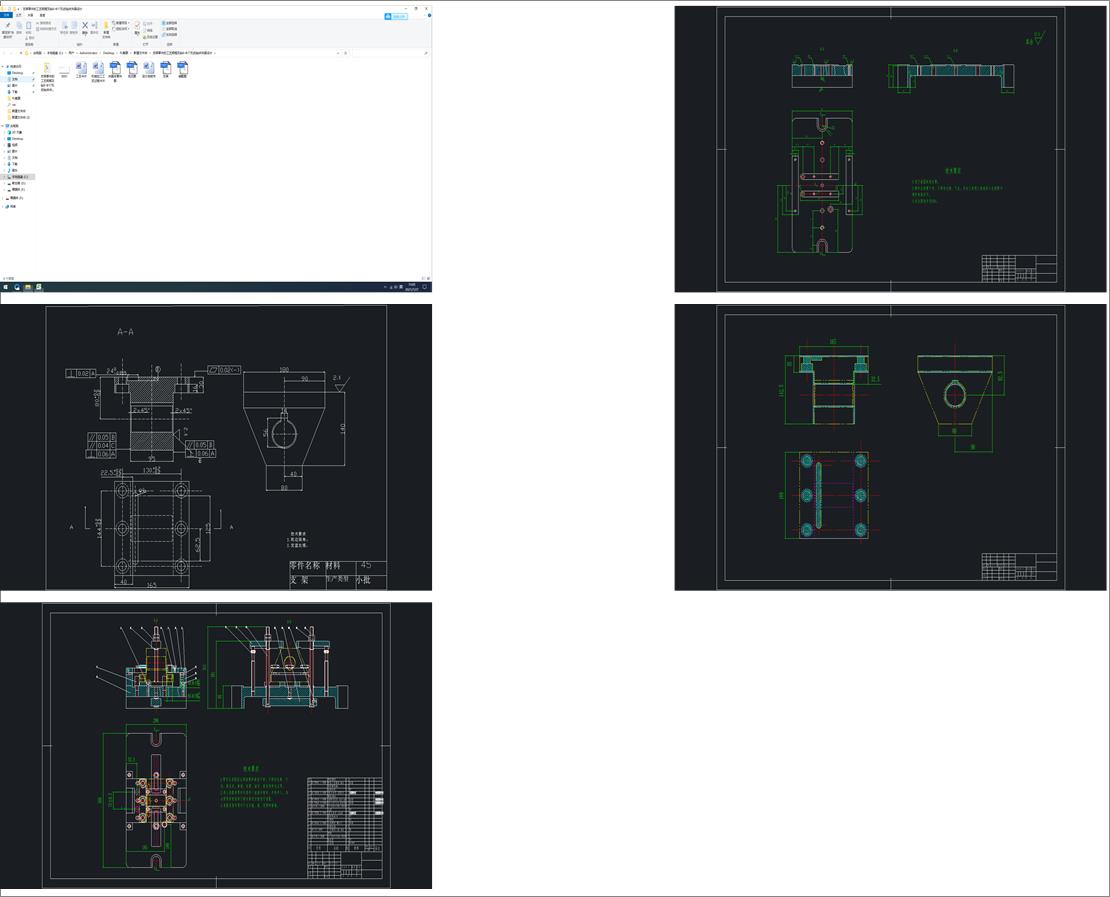Collapse the Quick access tree section
This screenshot has width=1110, height=897.
click(x=2, y=67)
